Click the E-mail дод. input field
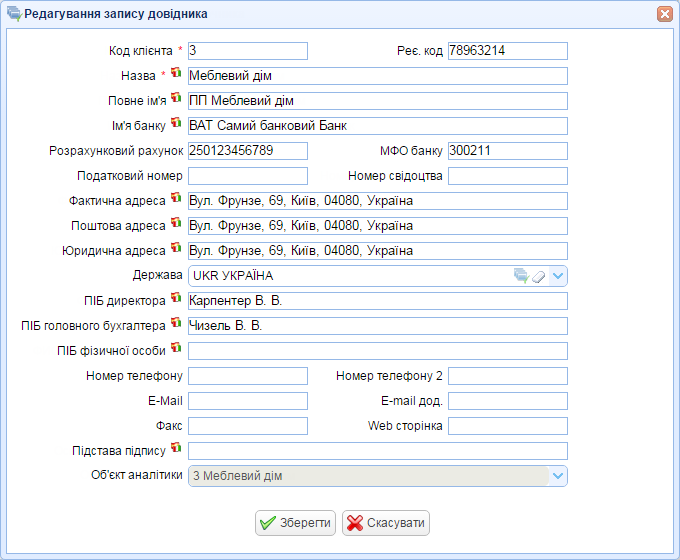This screenshot has width=680, height=560. 508,401
